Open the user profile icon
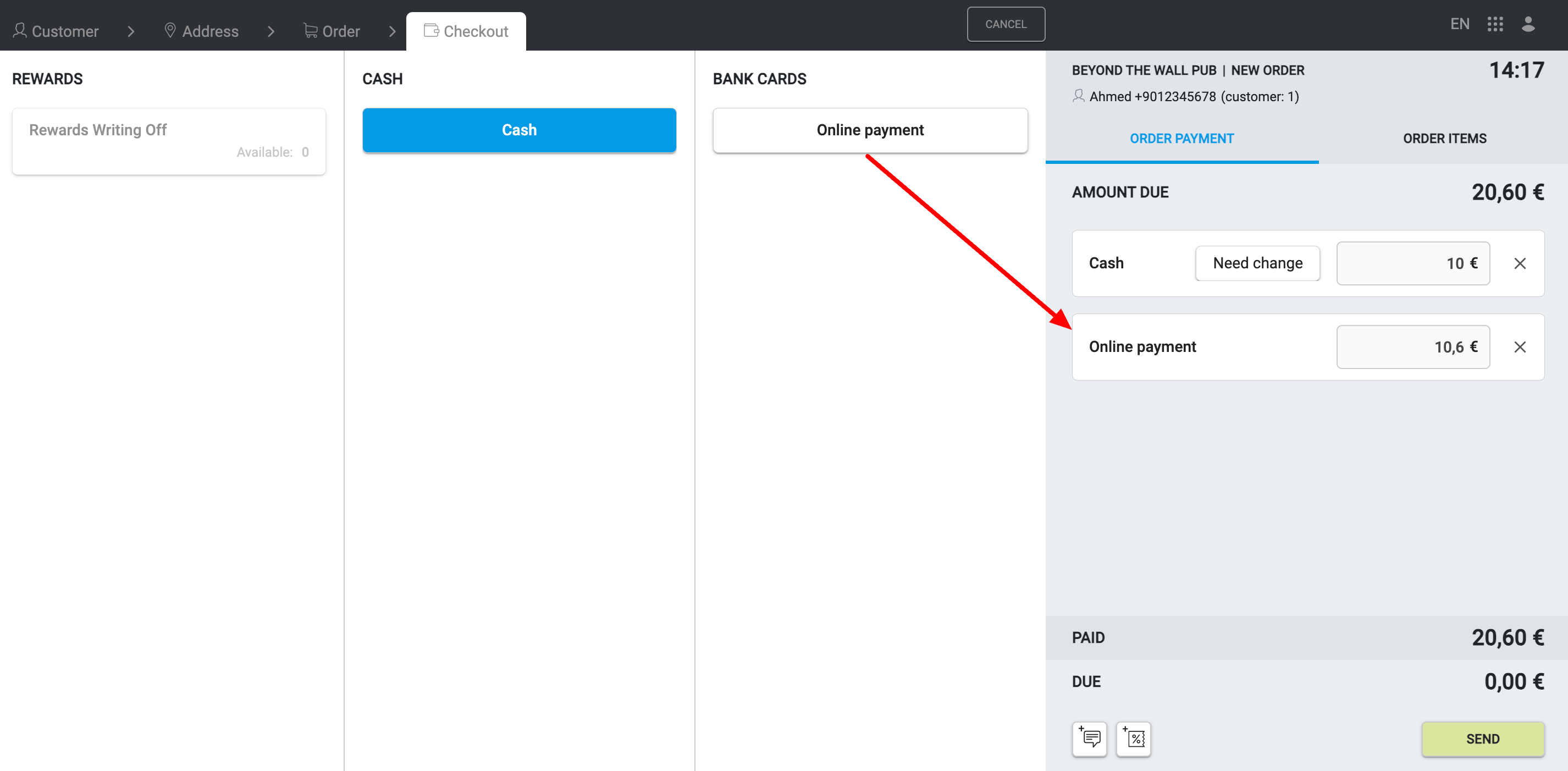1568x771 pixels. 1528,24
